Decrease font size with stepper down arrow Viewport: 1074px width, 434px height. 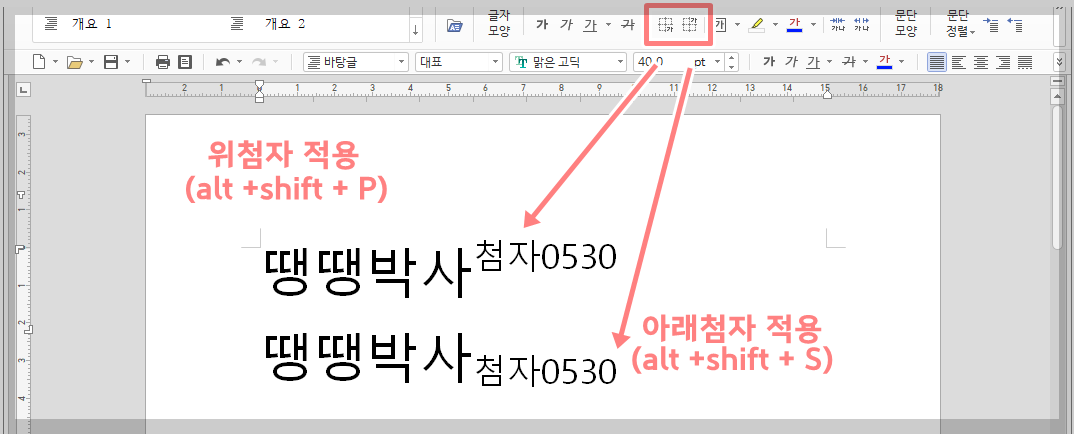click(x=731, y=67)
